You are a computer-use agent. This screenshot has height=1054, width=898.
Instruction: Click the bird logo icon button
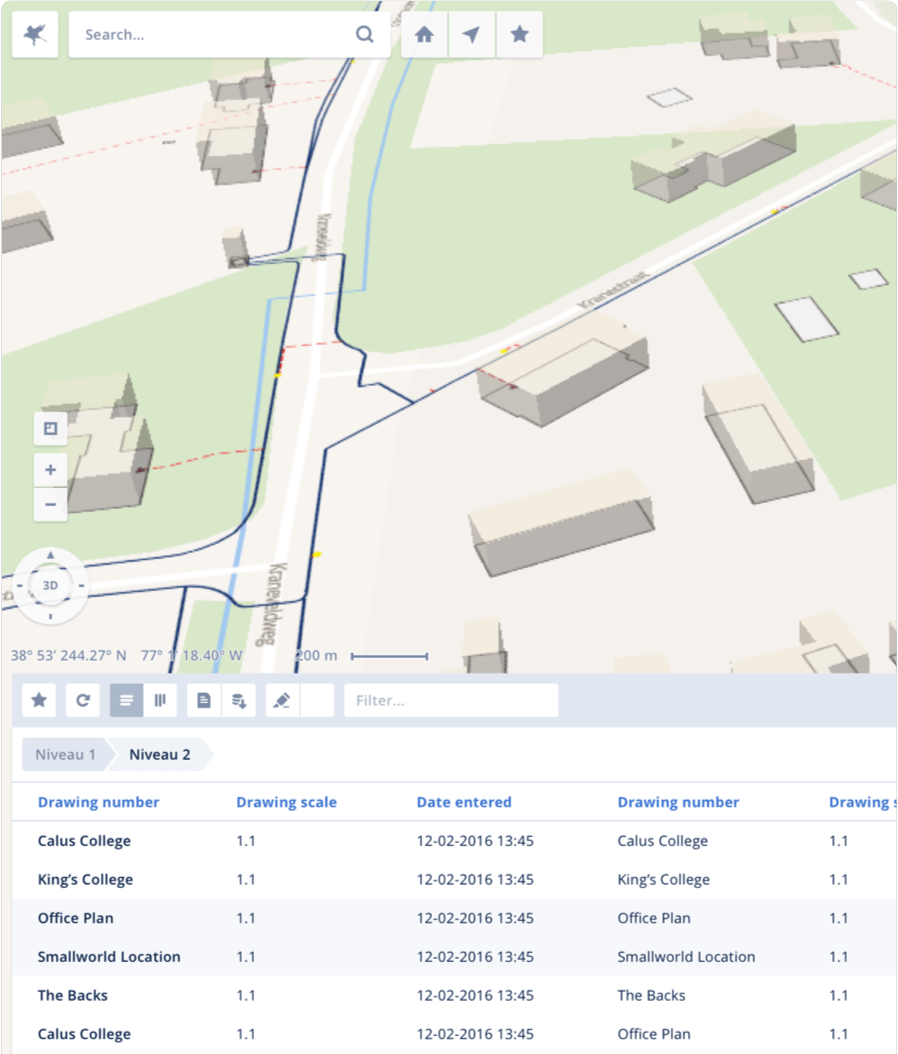[x=35, y=35]
